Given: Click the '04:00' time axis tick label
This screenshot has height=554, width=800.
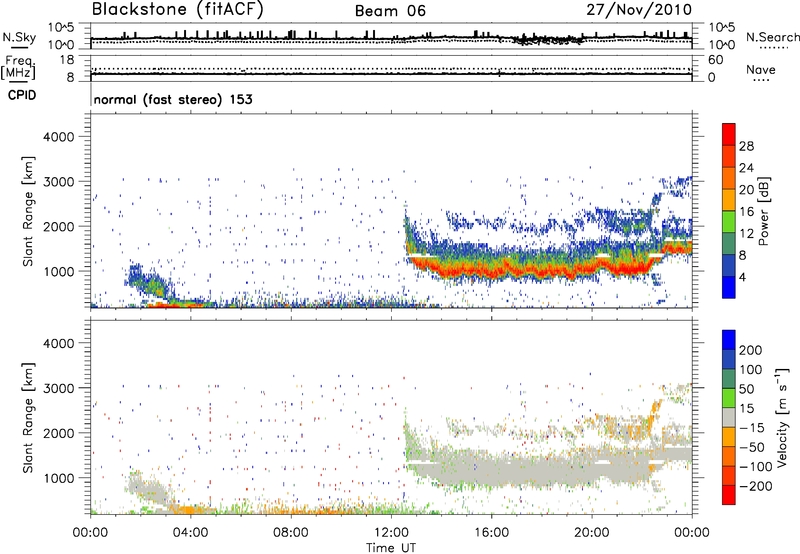Looking at the screenshot, I should point(191,533).
